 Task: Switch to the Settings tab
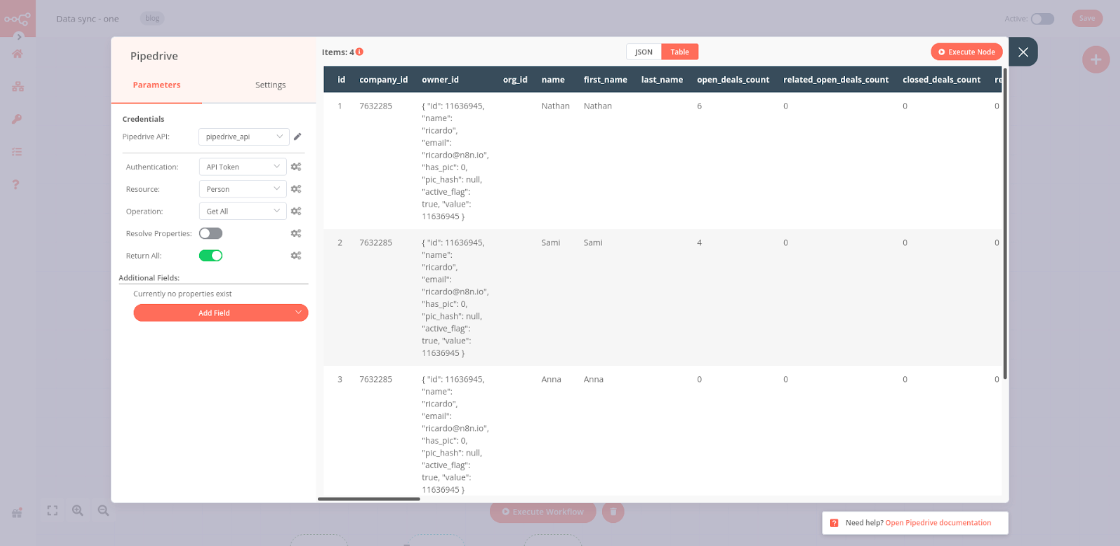pos(270,85)
